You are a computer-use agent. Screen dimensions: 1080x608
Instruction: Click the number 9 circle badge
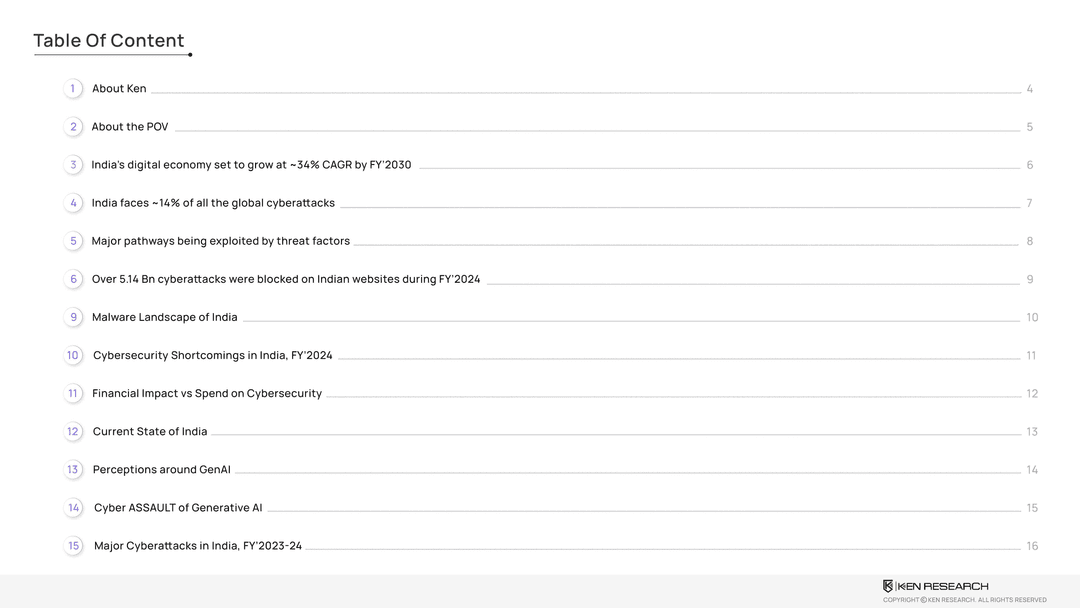point(73,317)
